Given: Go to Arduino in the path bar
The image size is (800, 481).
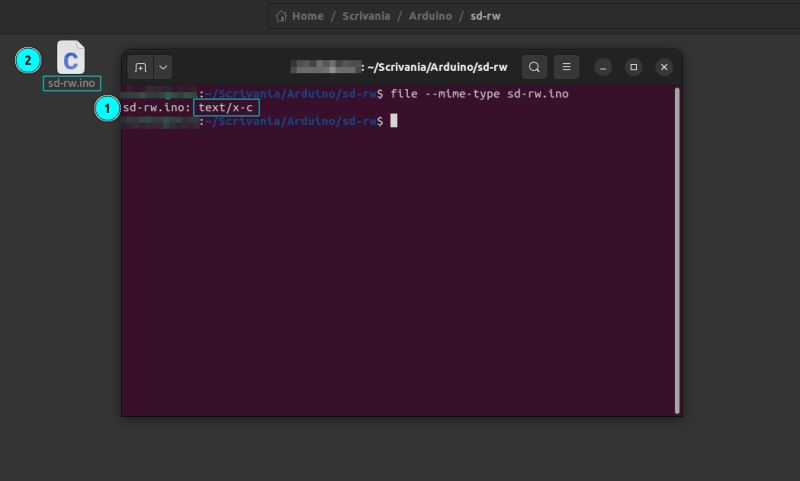Looking at the screenshot, I should coord(430,16).
